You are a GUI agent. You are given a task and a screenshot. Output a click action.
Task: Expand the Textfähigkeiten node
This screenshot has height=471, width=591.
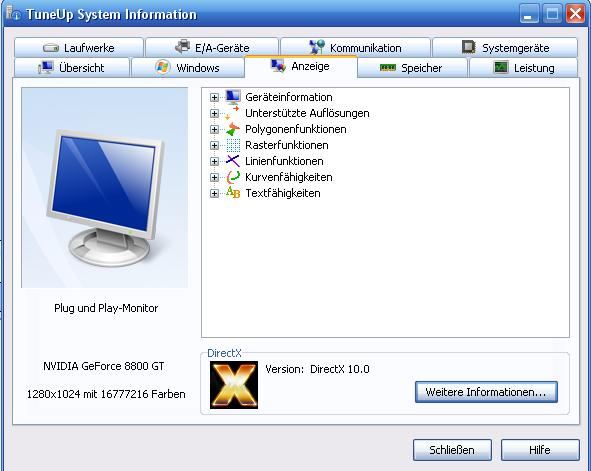(214, 194)
